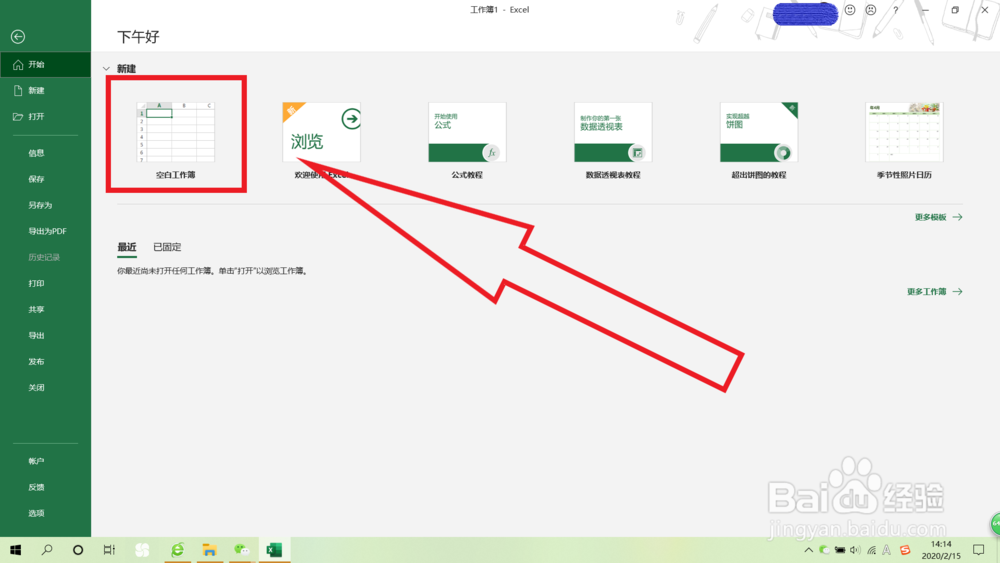Click 导出为PDF in the sidebar
This screenshot has height=563, width=1000.
45,231
